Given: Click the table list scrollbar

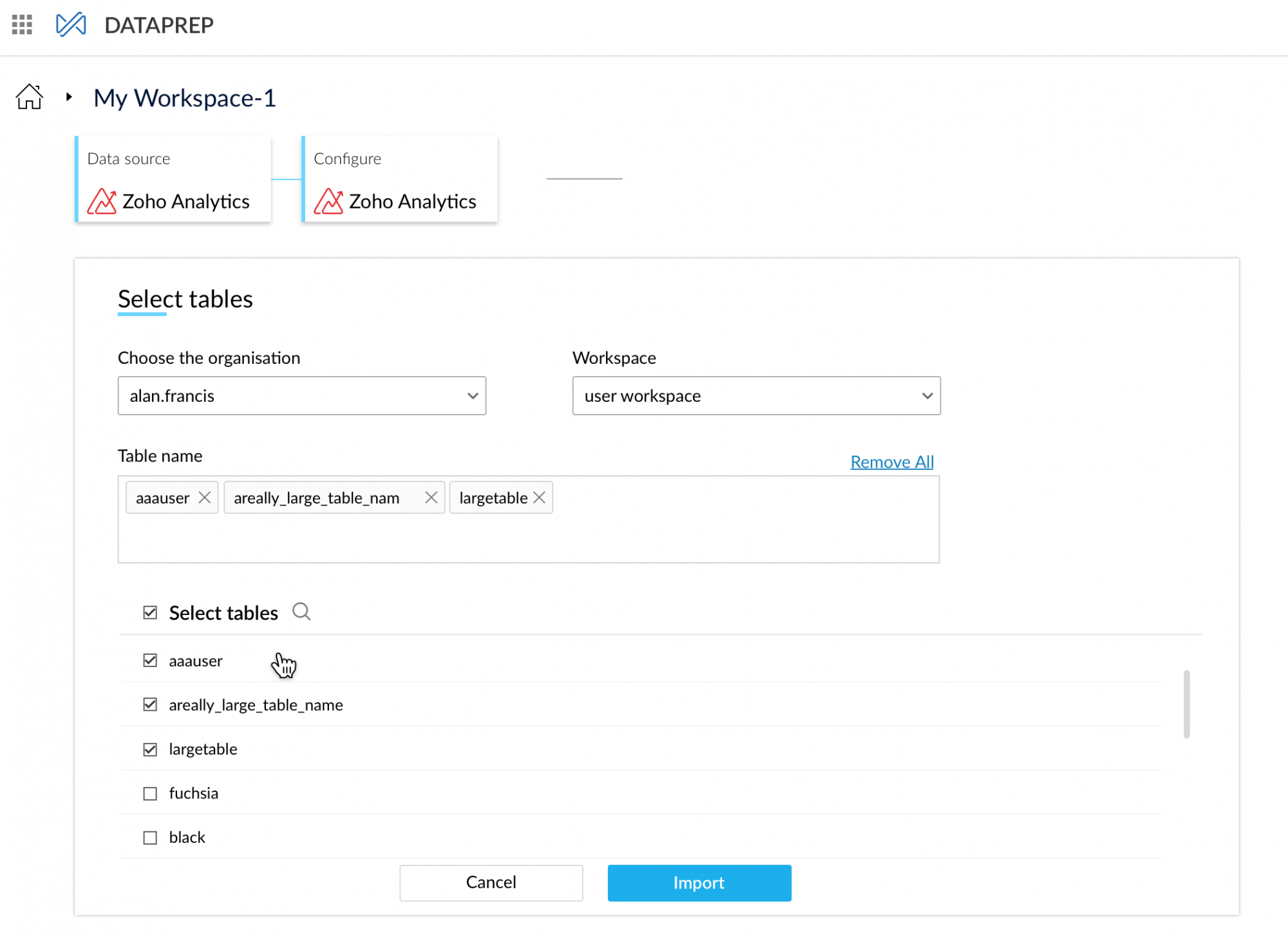Looking at the screenshot, I should [x=1186, y=704].
